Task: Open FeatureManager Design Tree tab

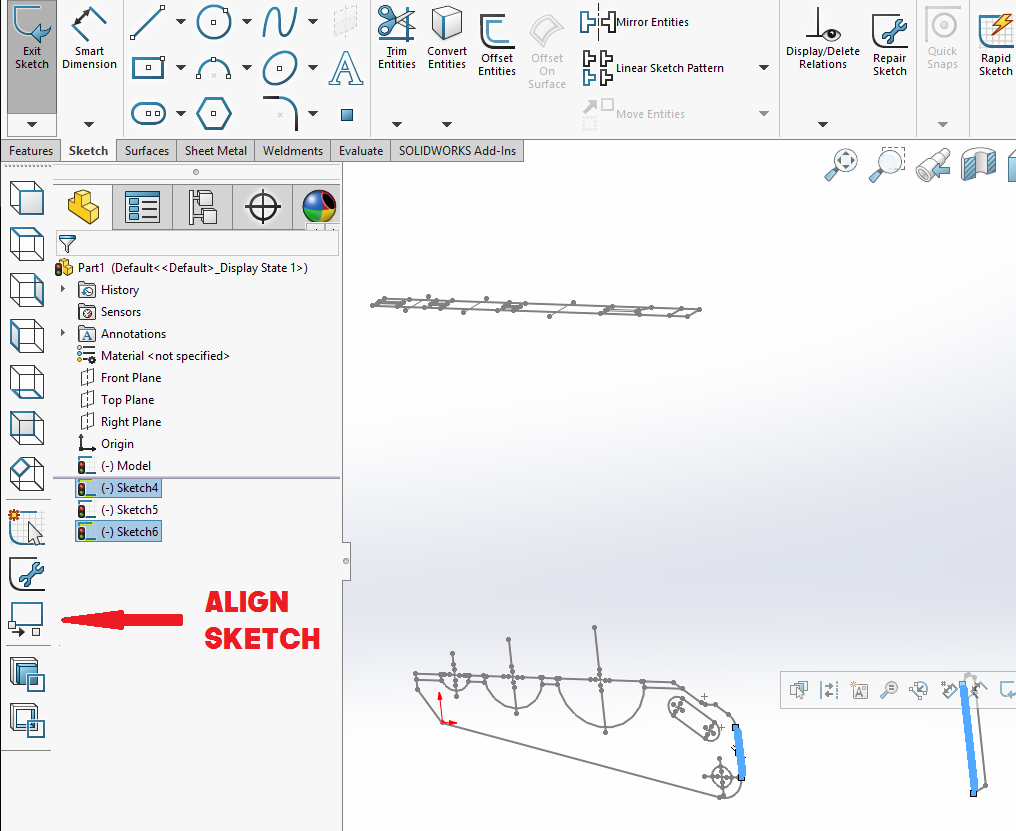Action: coord(82,207)
